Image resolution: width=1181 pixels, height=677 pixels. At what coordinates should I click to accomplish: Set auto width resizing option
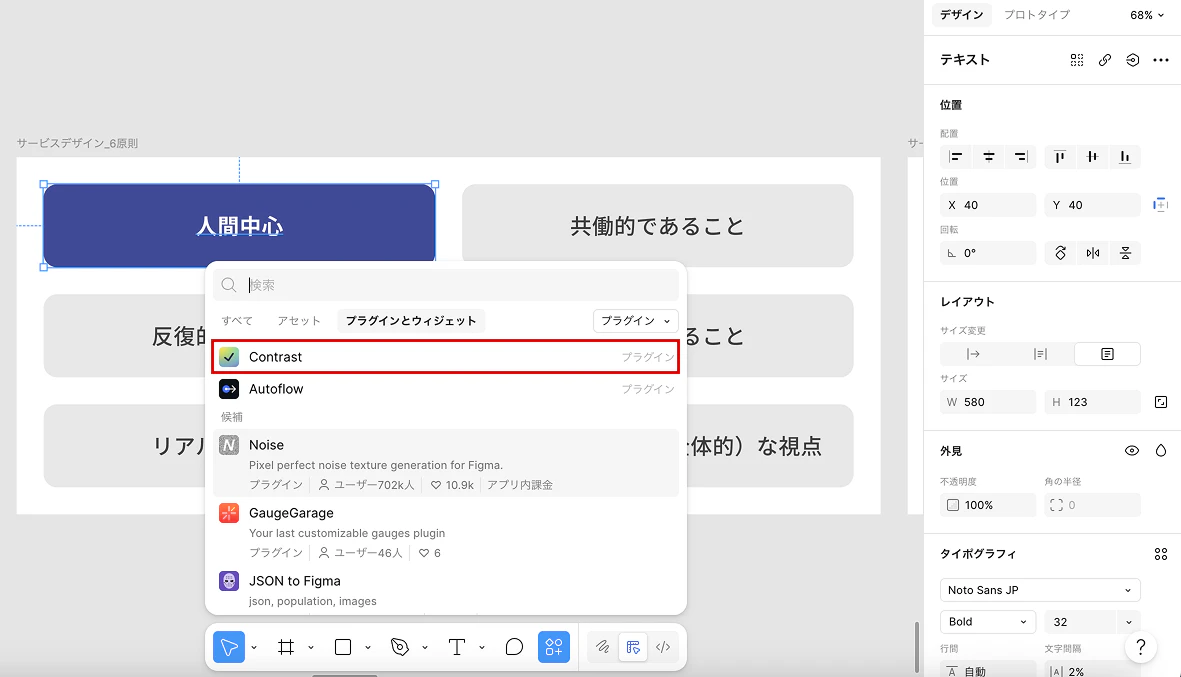973,354
